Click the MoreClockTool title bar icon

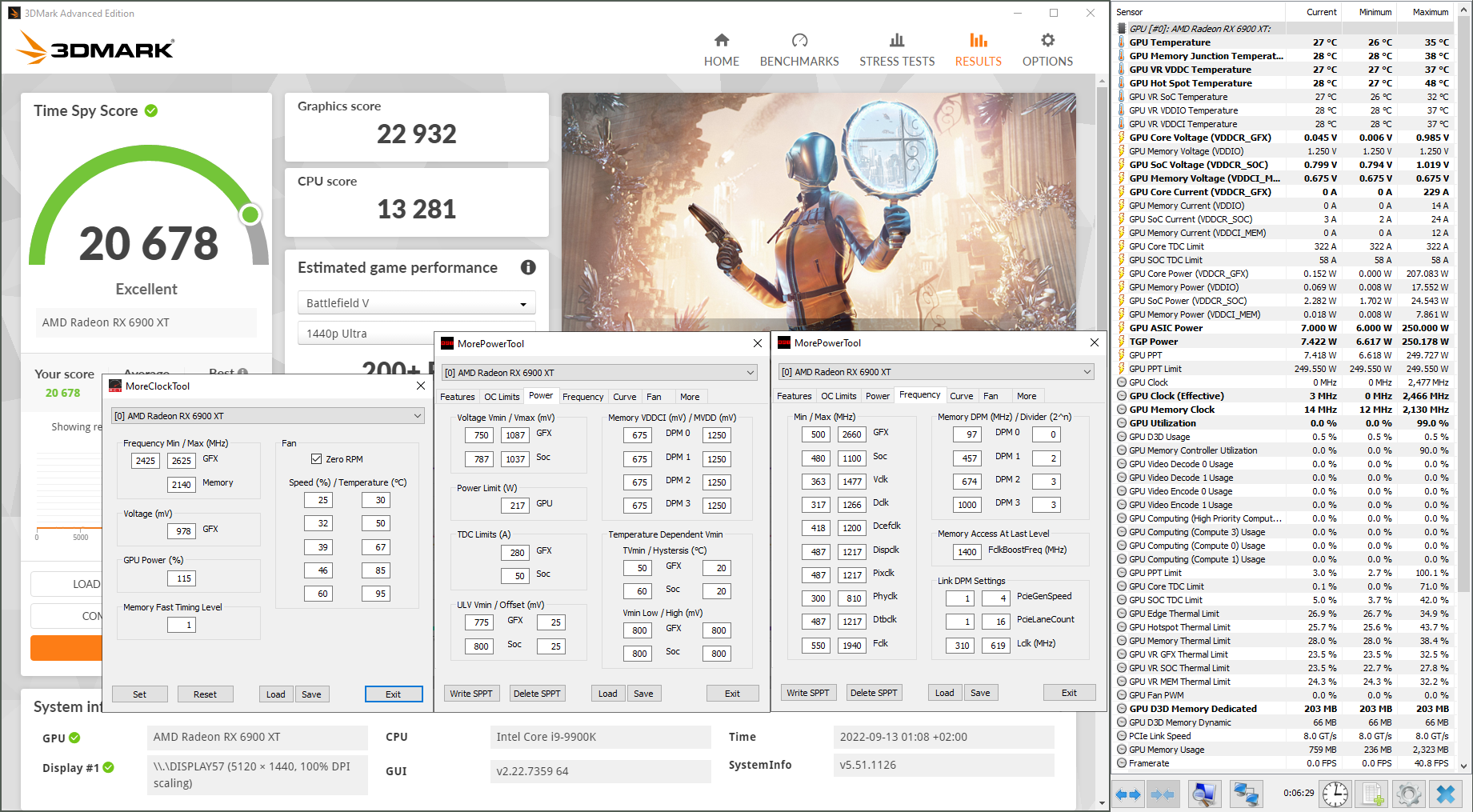(115, 386)
